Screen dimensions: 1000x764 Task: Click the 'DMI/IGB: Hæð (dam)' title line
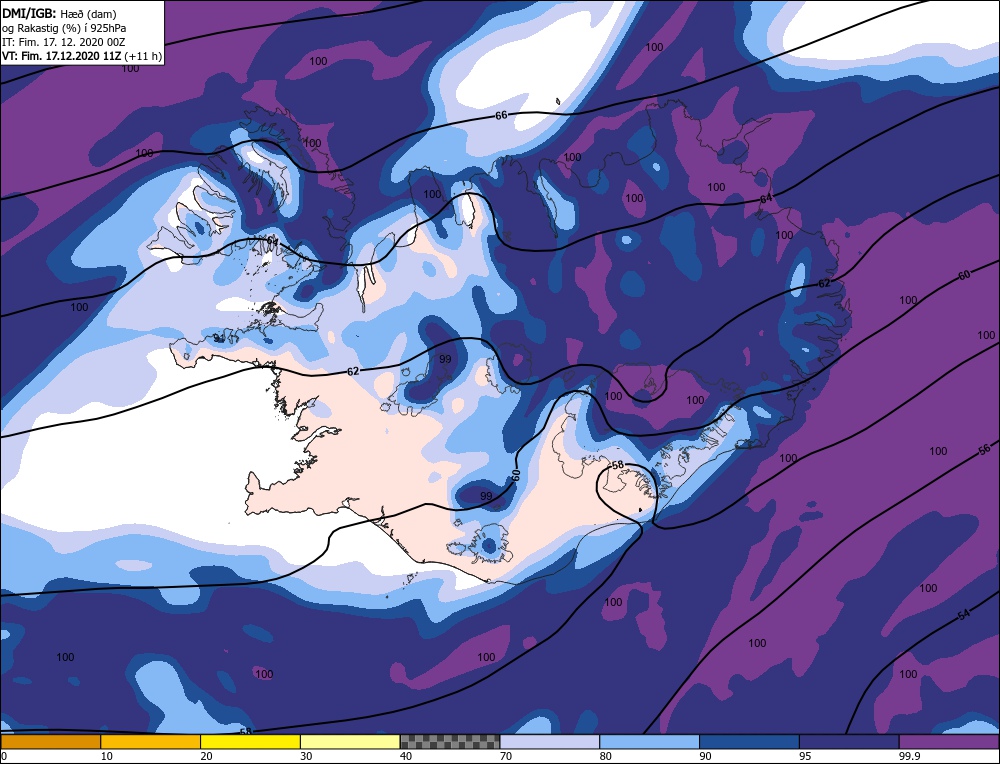pos(59,13)
